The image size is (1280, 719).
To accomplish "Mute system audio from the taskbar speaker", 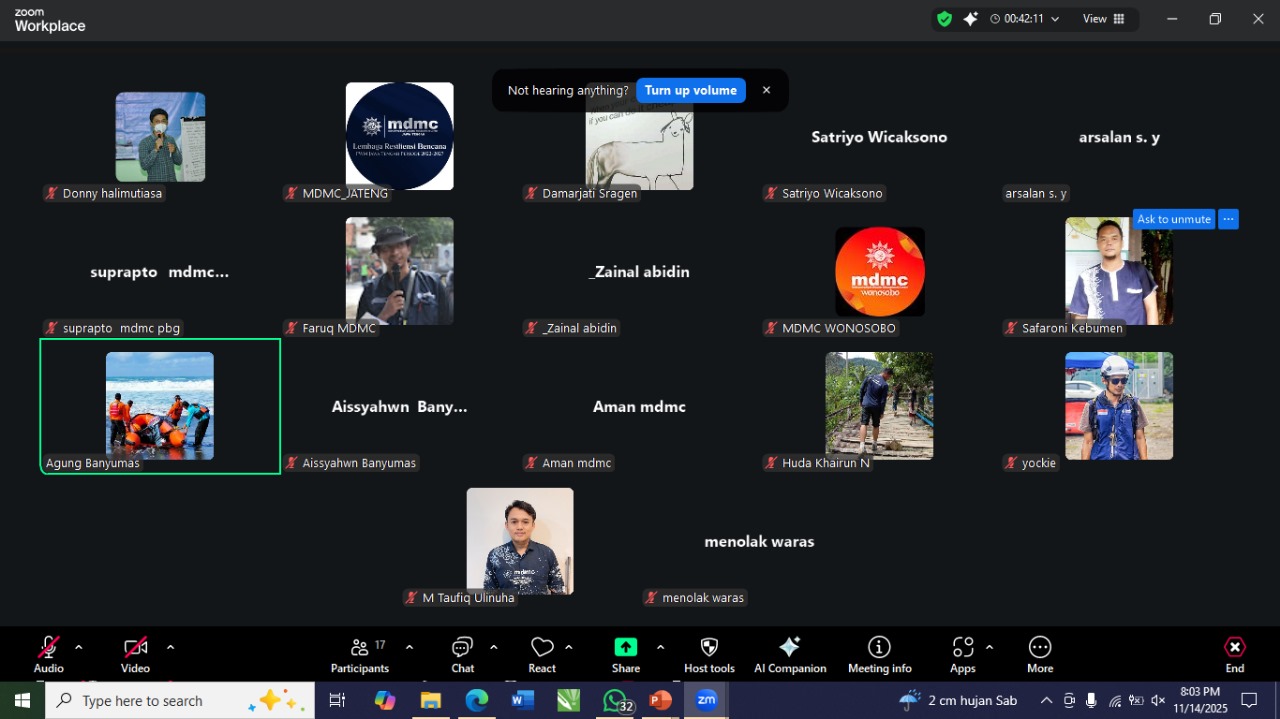I will (1158, 700).
